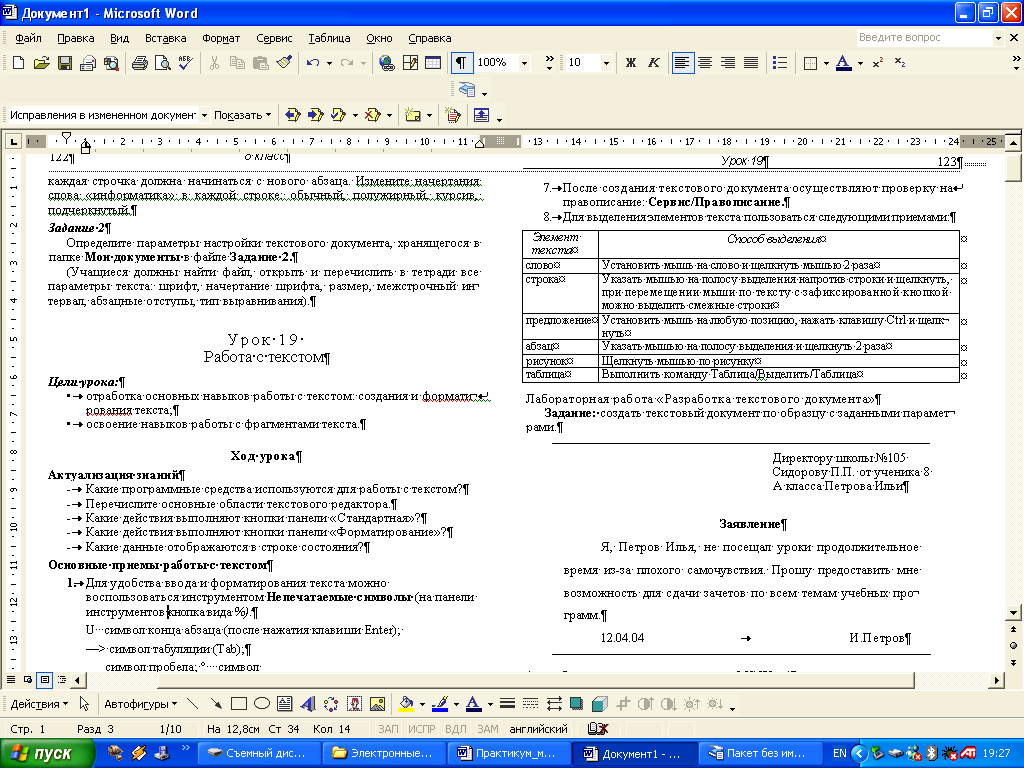Switch to Практикум_м... taskbar window
The height and width of the screenshot is (768, 1024).
(x=509, y=753)
